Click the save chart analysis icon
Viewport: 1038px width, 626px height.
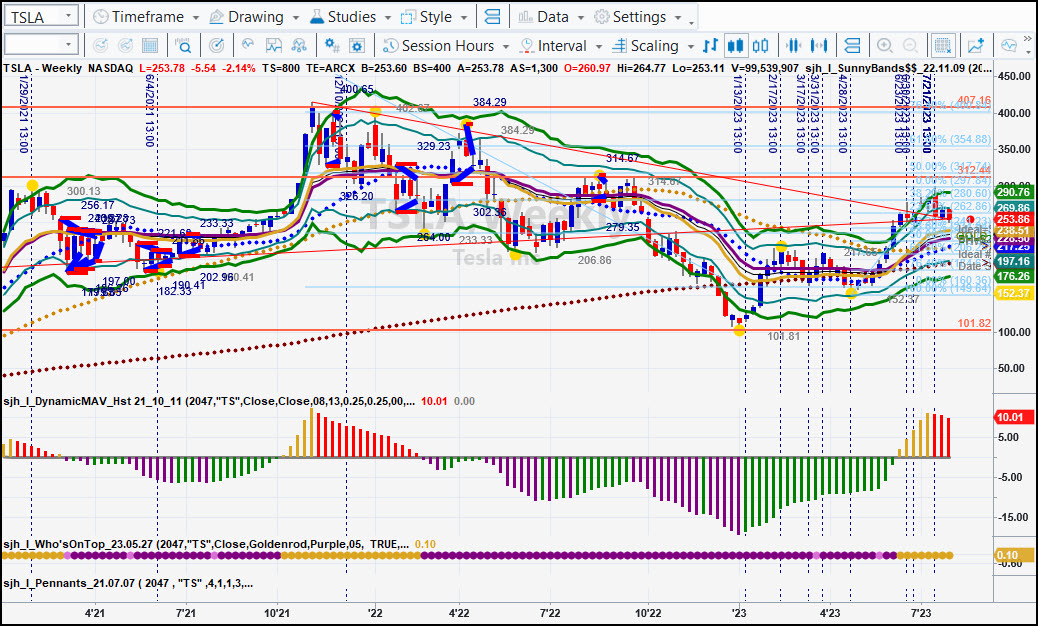273,46
